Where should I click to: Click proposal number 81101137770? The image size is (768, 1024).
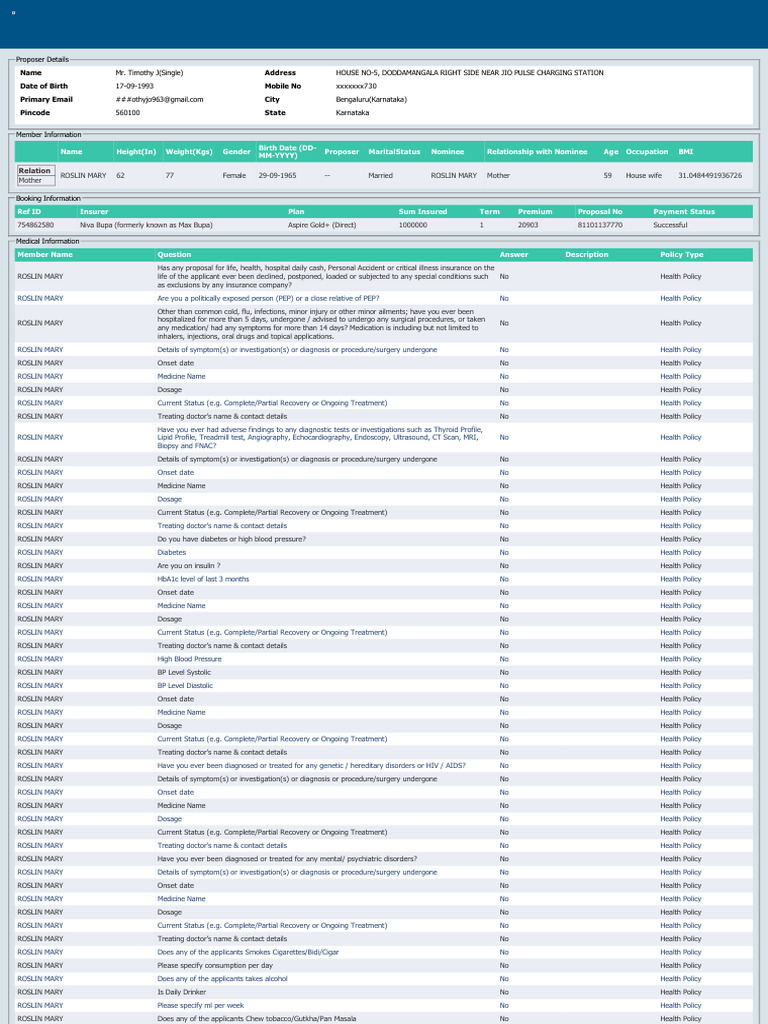click(600, 225)
